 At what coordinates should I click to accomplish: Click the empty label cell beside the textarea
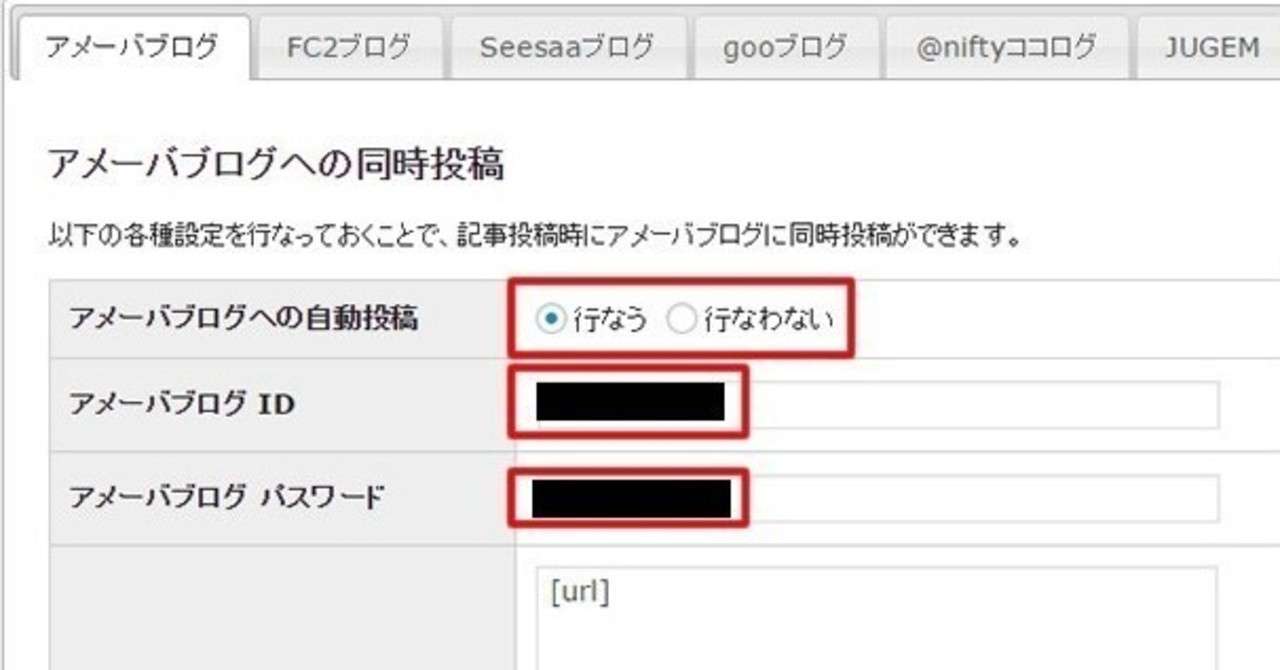point(282,608)
